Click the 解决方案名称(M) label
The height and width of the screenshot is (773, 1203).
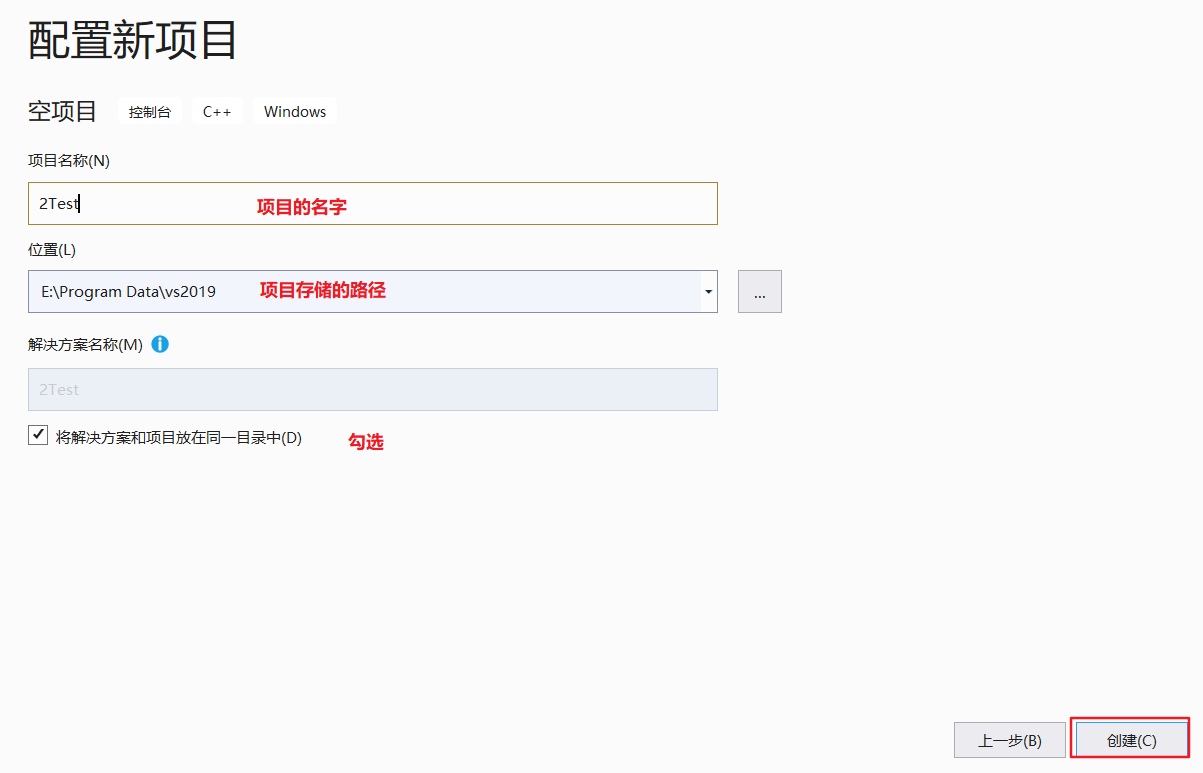coord(86,345)
